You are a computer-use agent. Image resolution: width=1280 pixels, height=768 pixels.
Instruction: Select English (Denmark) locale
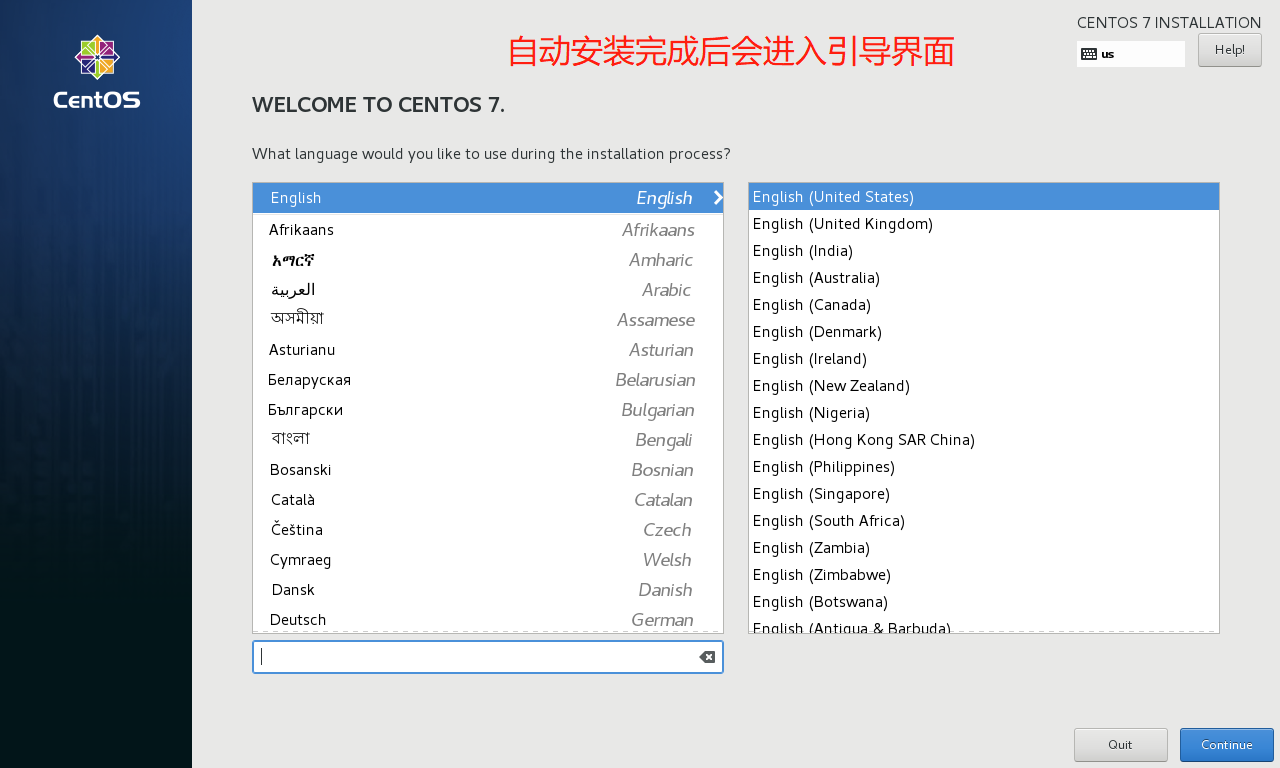click(x=984, y=332)
